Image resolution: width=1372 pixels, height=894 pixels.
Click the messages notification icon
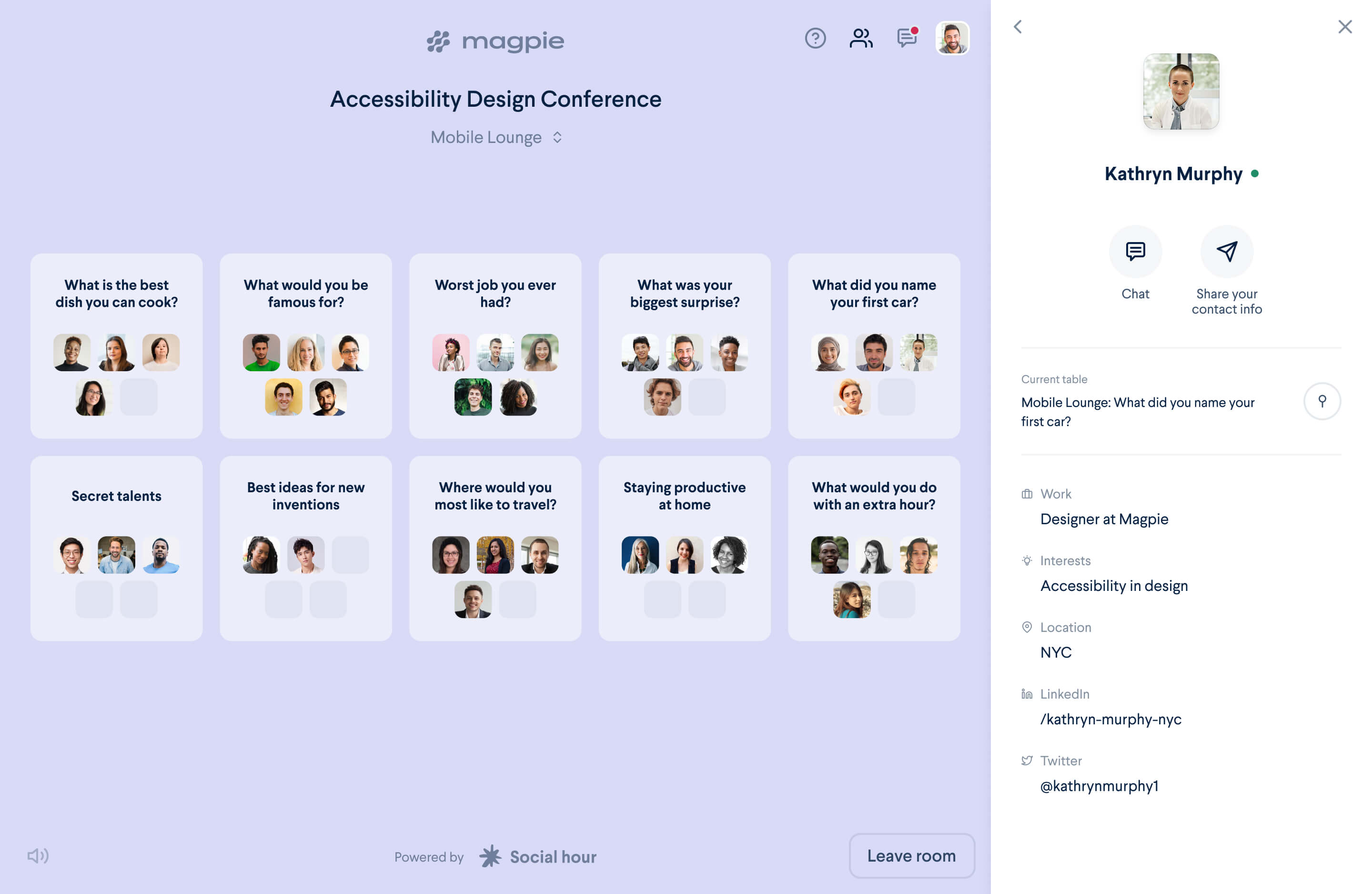905,38
